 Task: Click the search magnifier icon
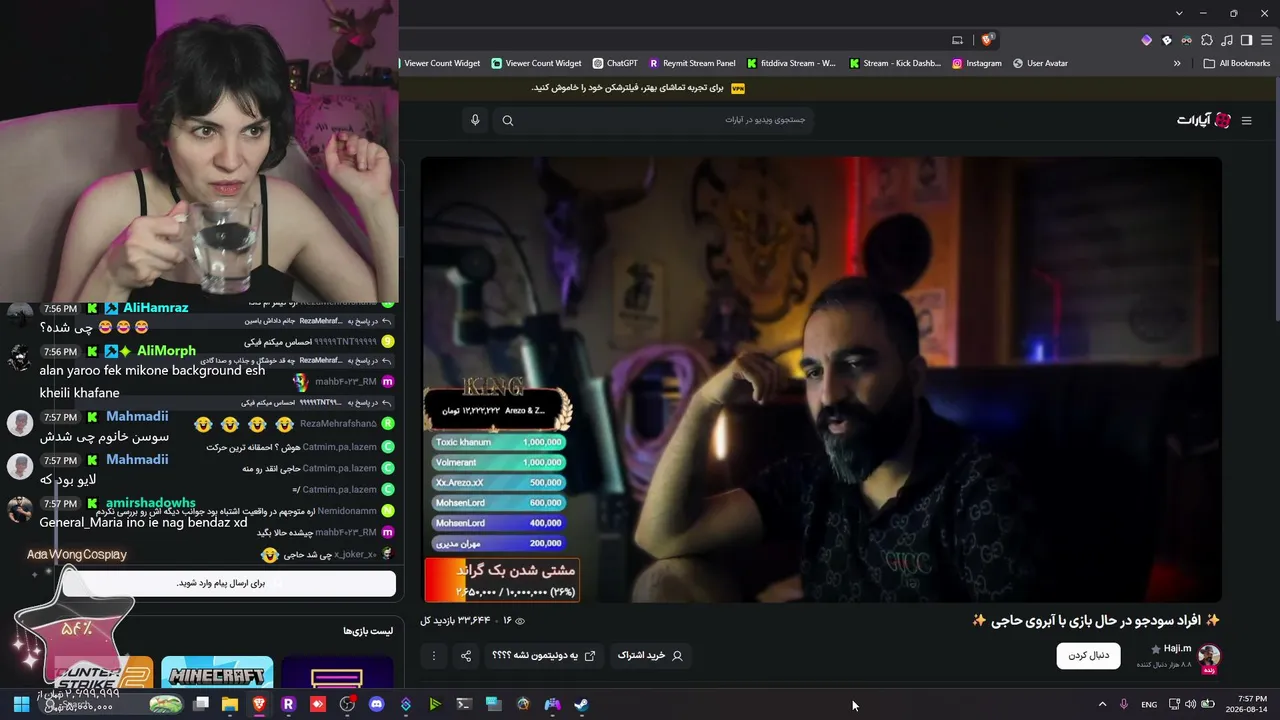pyautogui.click(x=508, y=121)
